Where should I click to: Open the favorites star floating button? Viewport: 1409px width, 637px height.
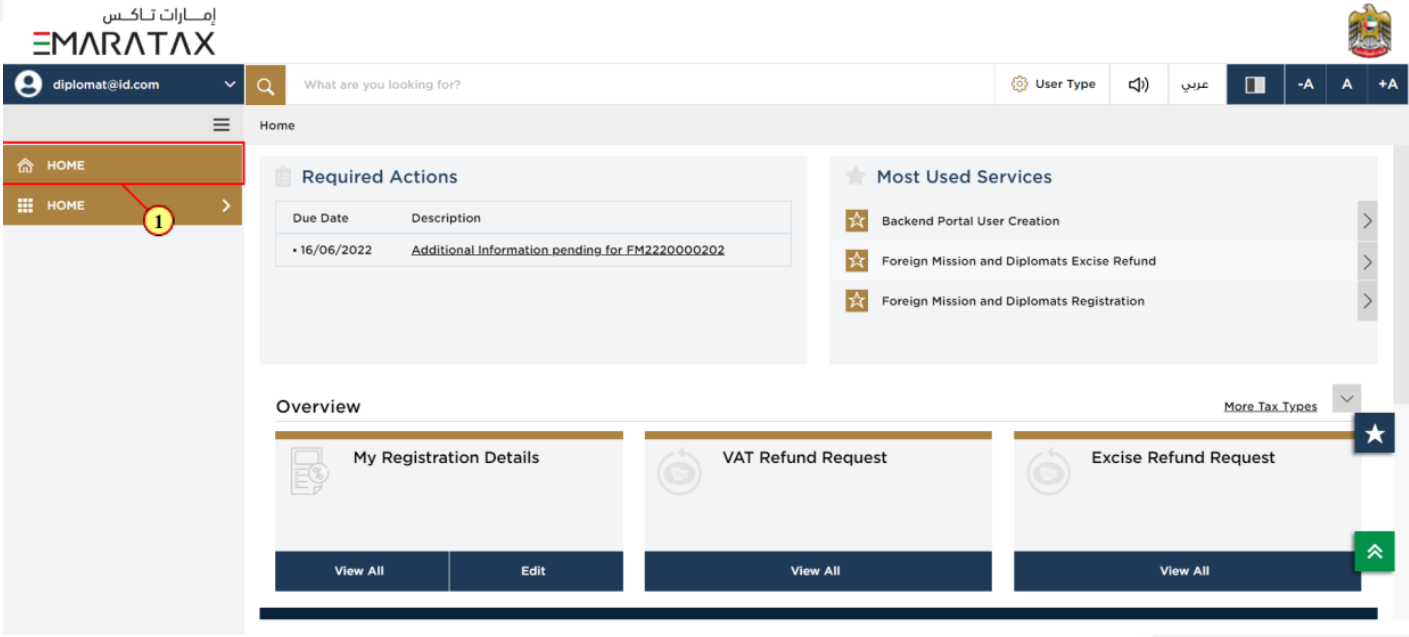click(x=1374, y=433)
